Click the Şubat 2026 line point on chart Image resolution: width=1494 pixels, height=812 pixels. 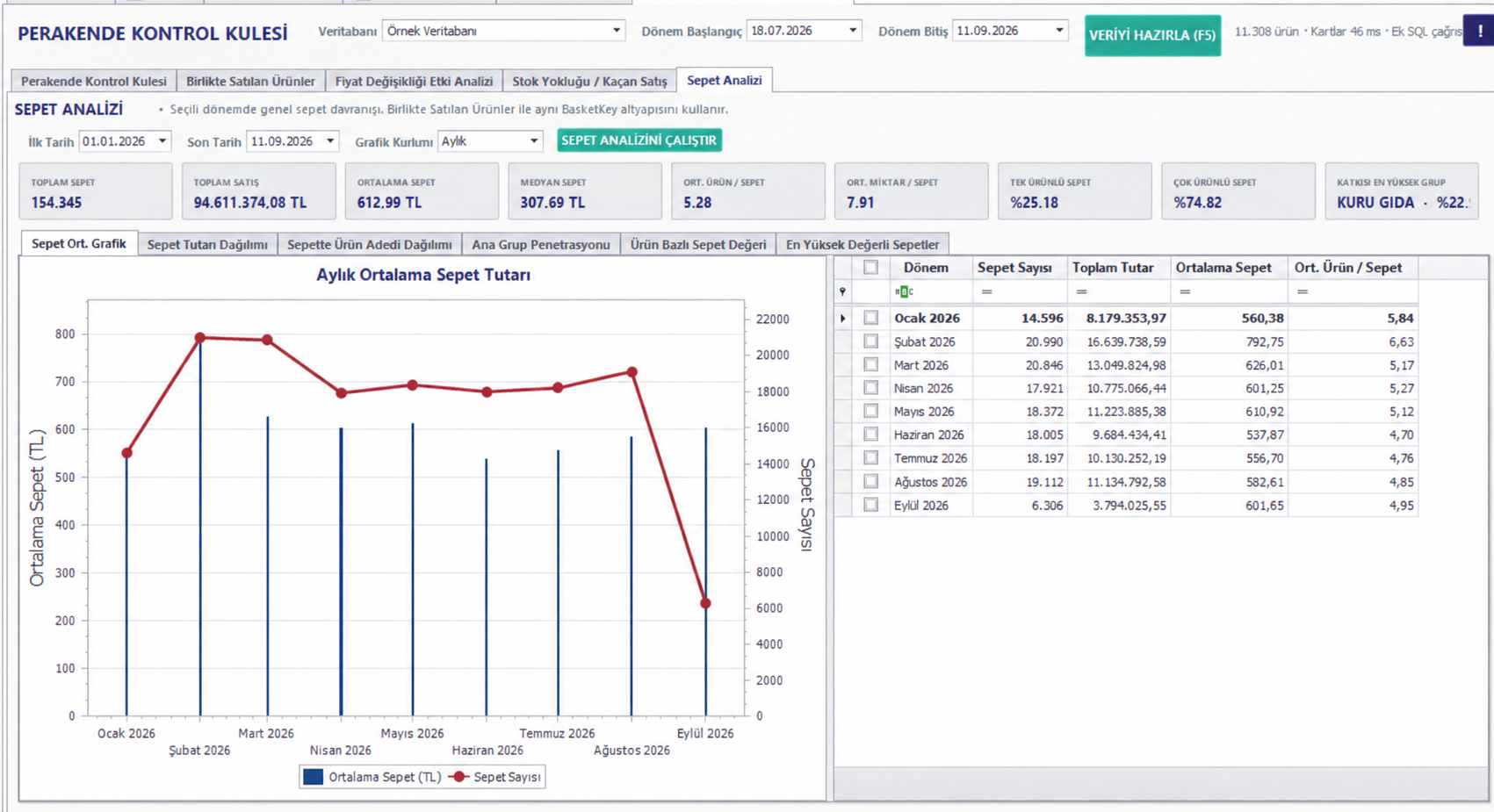(200, 338)
